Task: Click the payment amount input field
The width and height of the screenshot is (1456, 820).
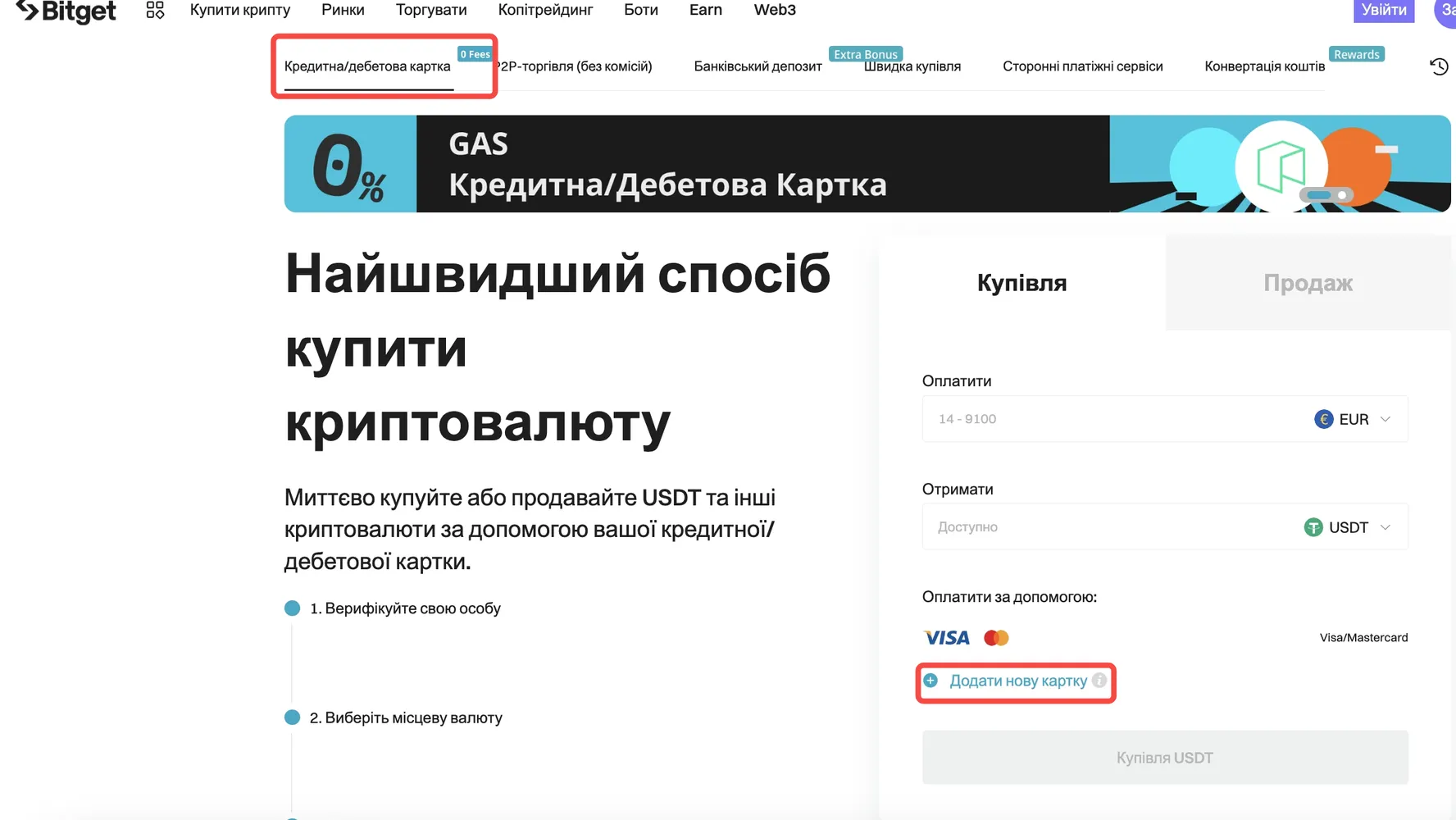Action: click(1066, 419)
